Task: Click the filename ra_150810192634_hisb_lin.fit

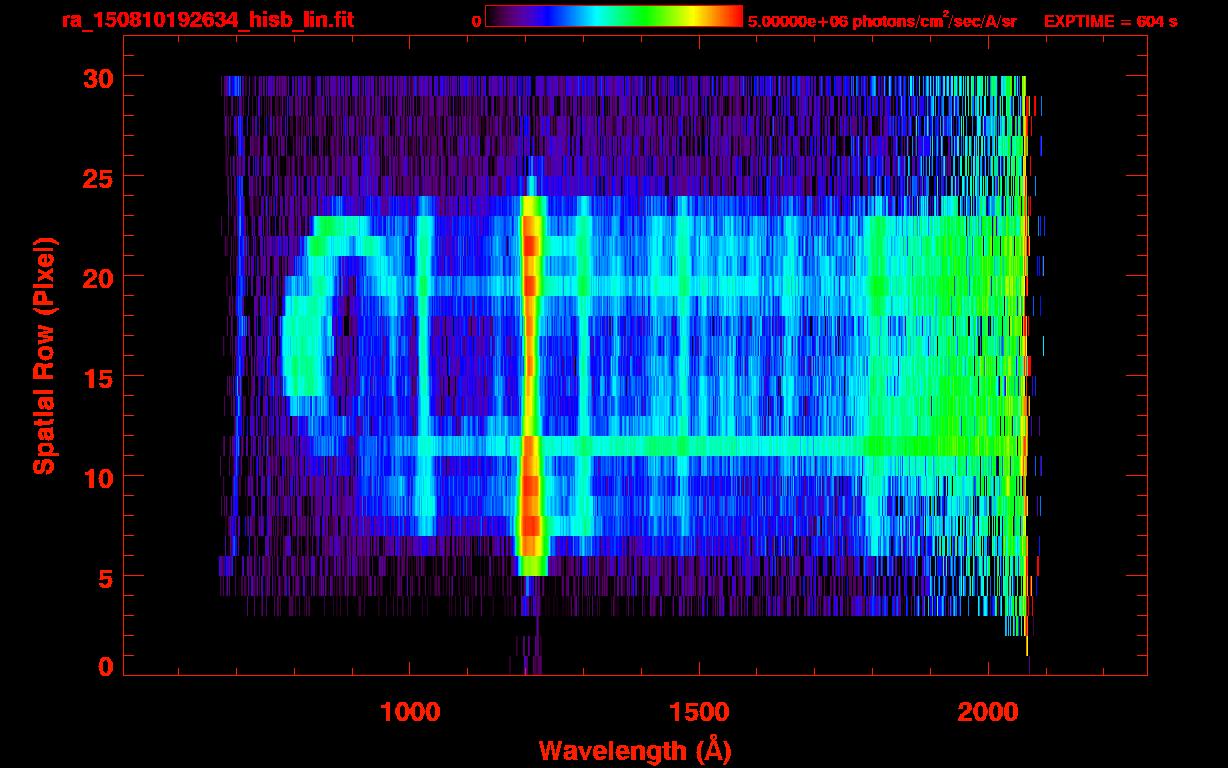Action: click(x=207, y=20)
